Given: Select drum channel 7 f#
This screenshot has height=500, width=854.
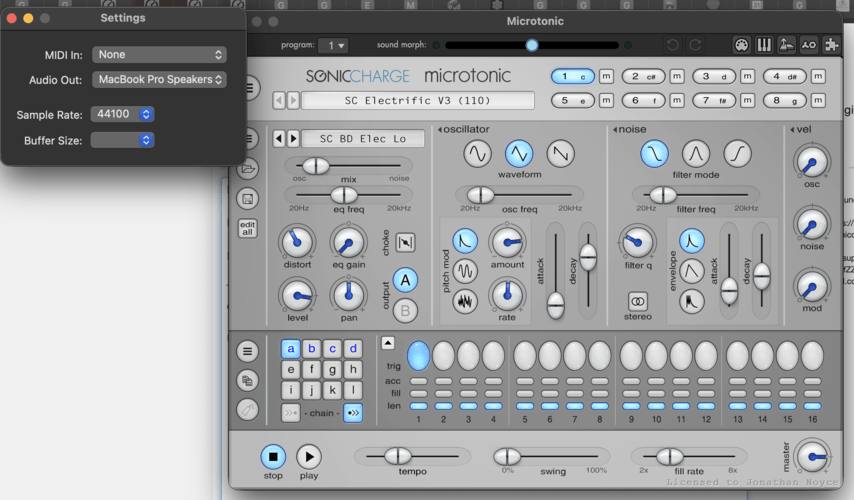Looking at the screenshot, I should 714,100.
